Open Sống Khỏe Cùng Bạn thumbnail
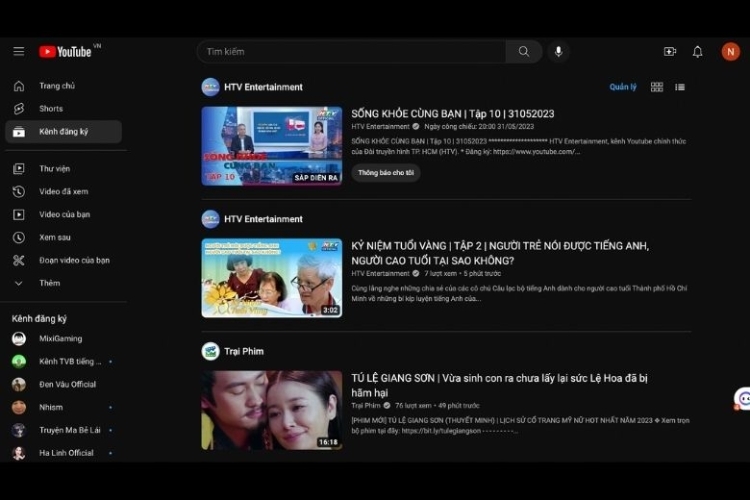This screenshot has width=750, height=500. (x=272, y=146)
